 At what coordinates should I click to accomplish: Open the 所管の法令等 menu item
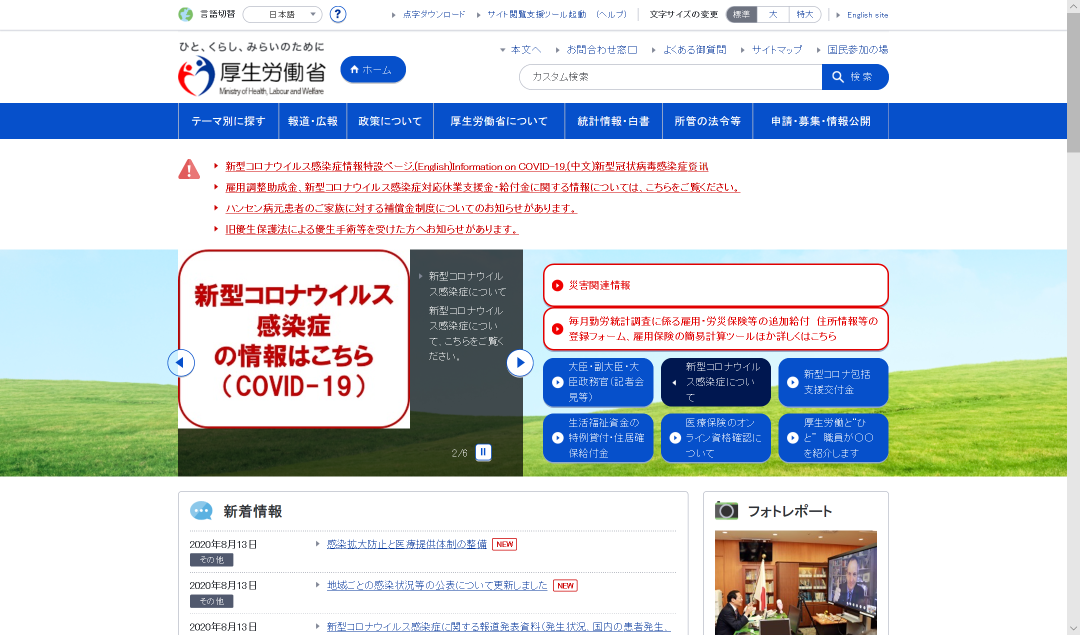coord(707,121)
